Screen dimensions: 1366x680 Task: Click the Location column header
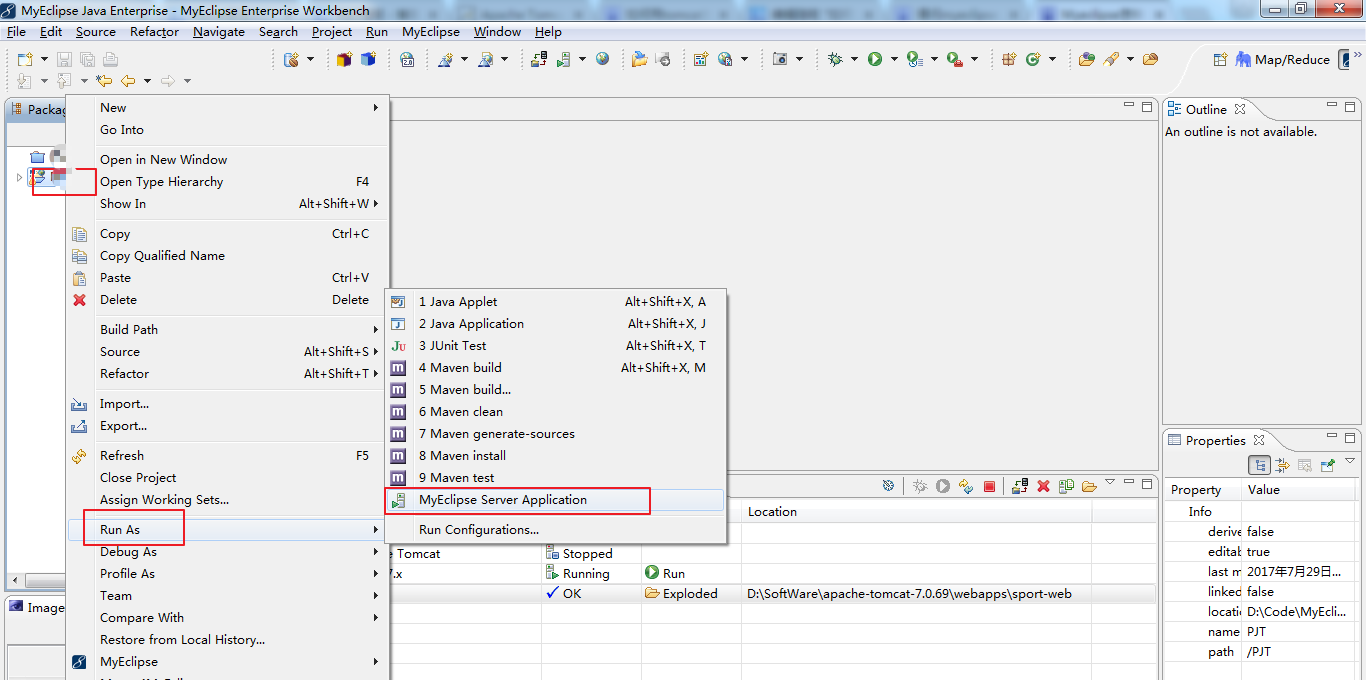click(x=917, y=512)
